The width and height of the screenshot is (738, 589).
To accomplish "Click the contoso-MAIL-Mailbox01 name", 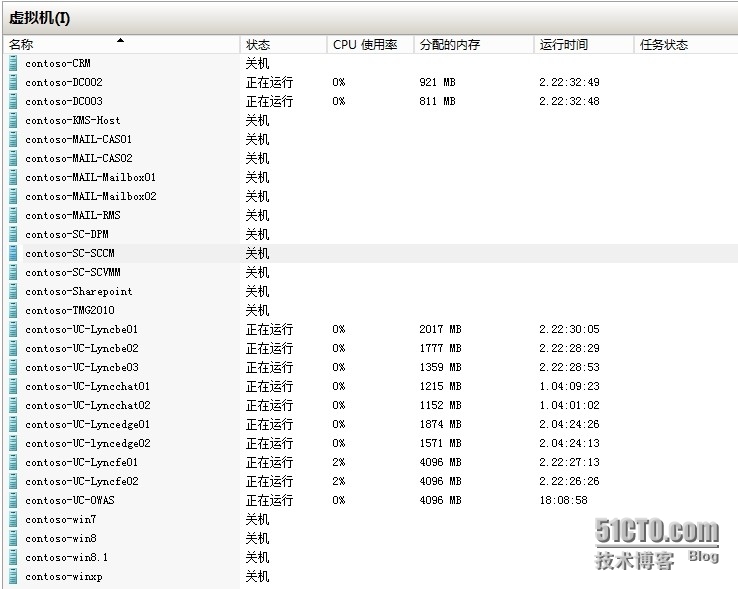I will tap(90, 177).
